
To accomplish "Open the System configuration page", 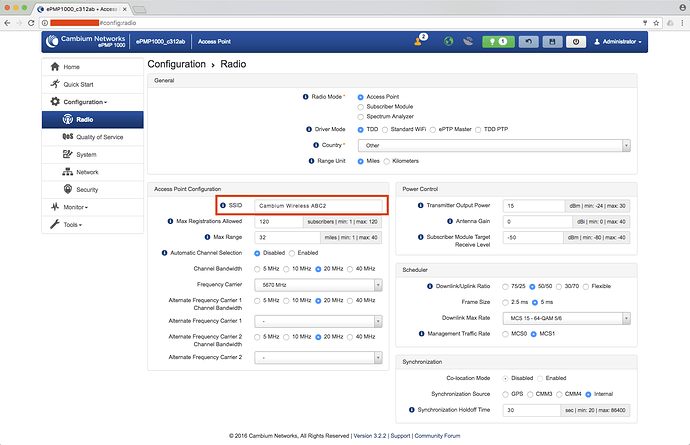I will 93,155.
